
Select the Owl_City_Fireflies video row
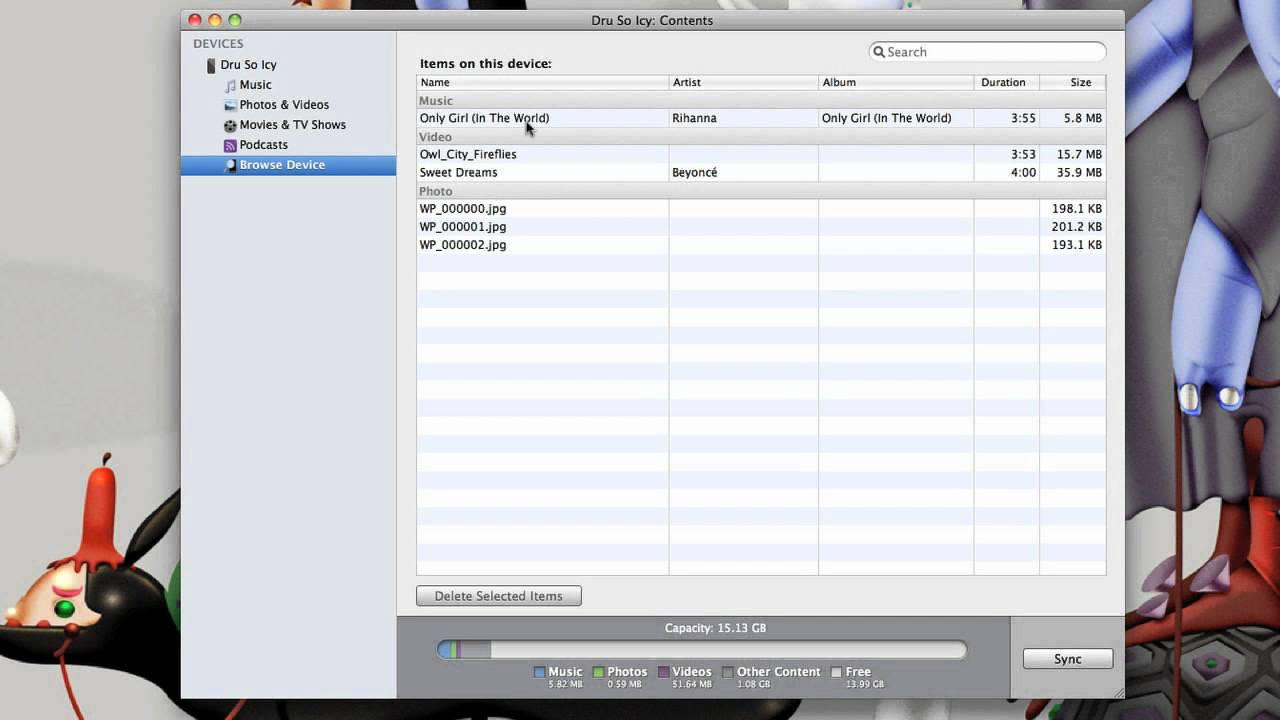pos(761,154)
